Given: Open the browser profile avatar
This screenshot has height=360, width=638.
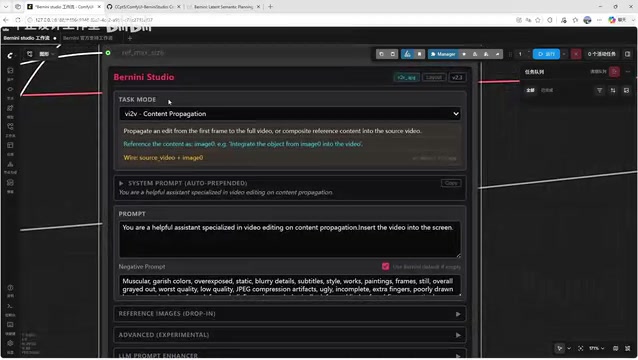Looking at the screenshot, I should click(x=587, y=20).
